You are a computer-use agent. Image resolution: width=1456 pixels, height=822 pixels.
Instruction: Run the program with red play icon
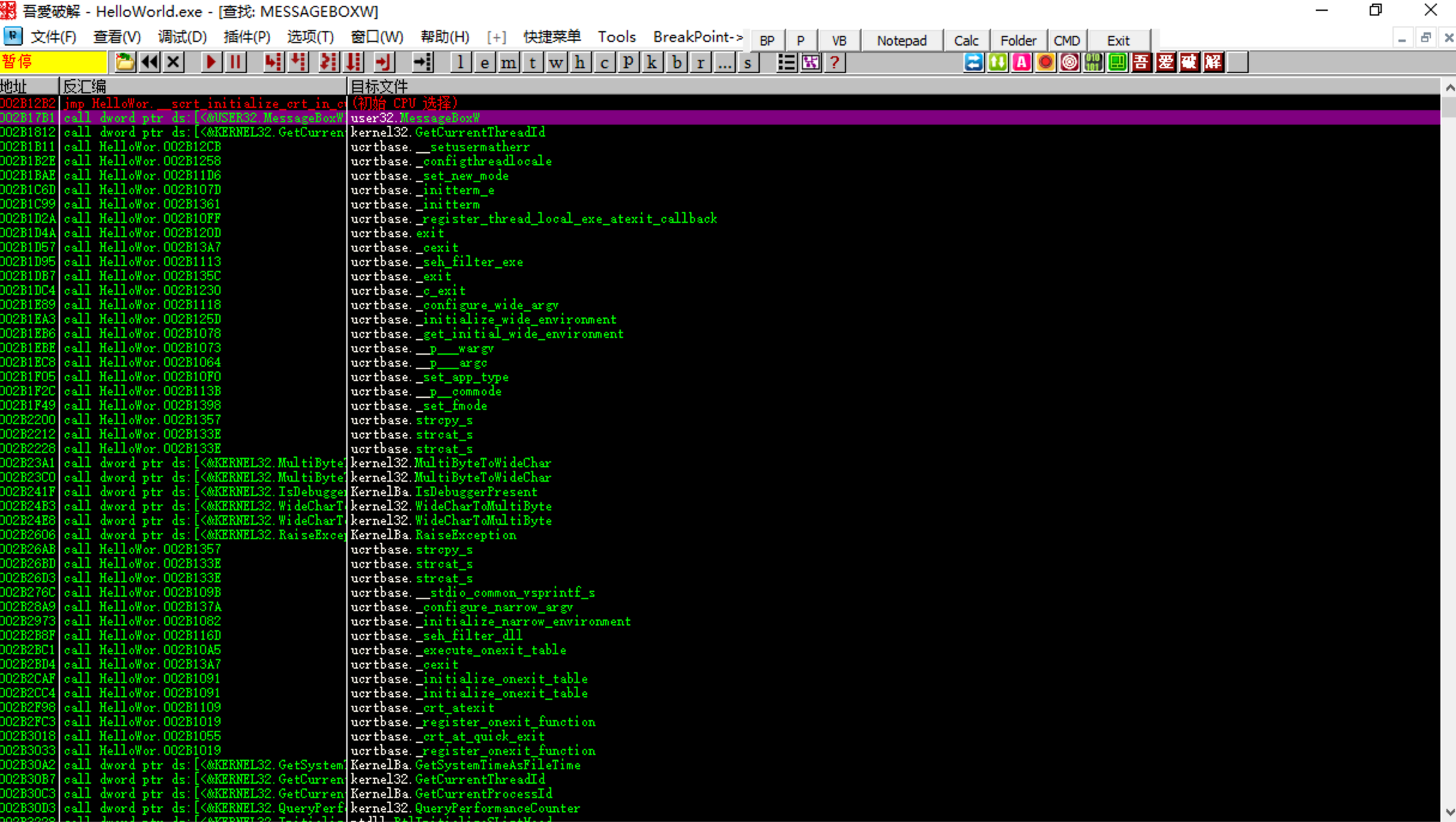pyautogui.click(x=211, y=62)
